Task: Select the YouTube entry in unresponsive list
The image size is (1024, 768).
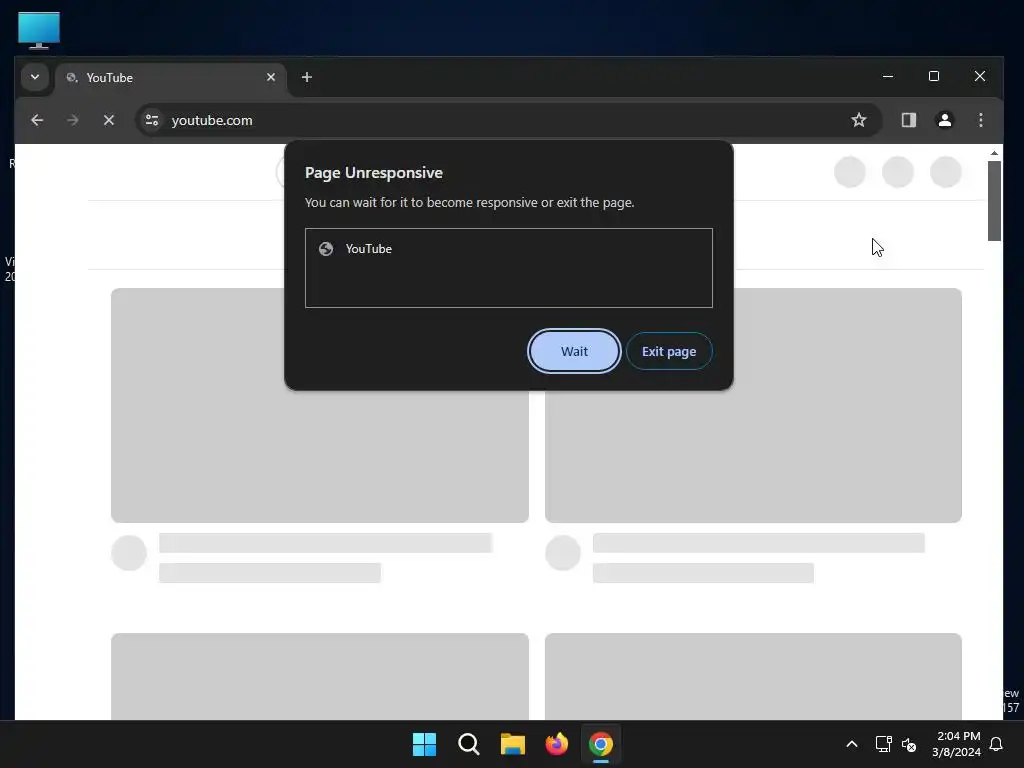Action: pos(508,249)
